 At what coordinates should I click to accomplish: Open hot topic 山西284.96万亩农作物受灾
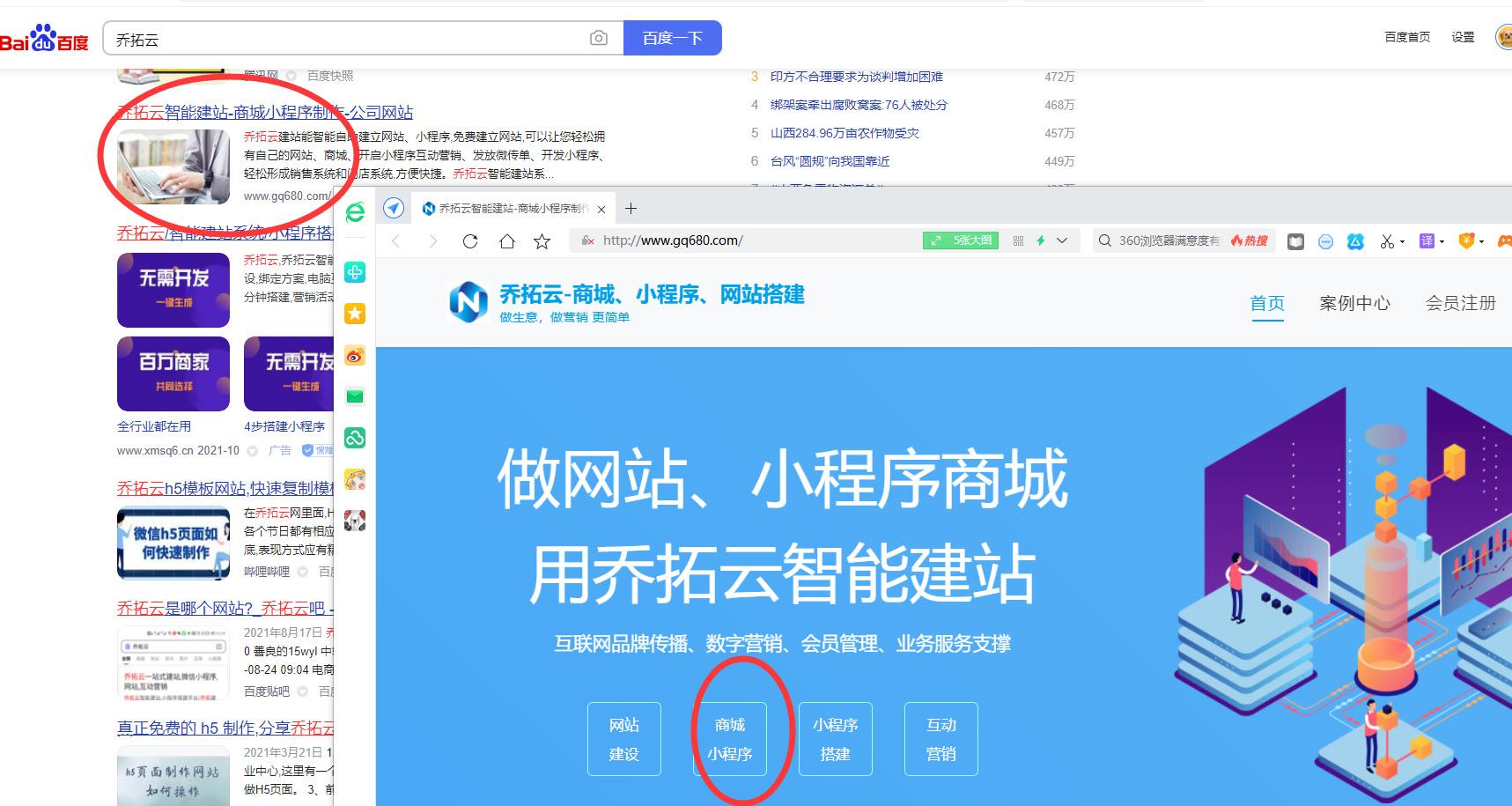(x=845, y=133)
